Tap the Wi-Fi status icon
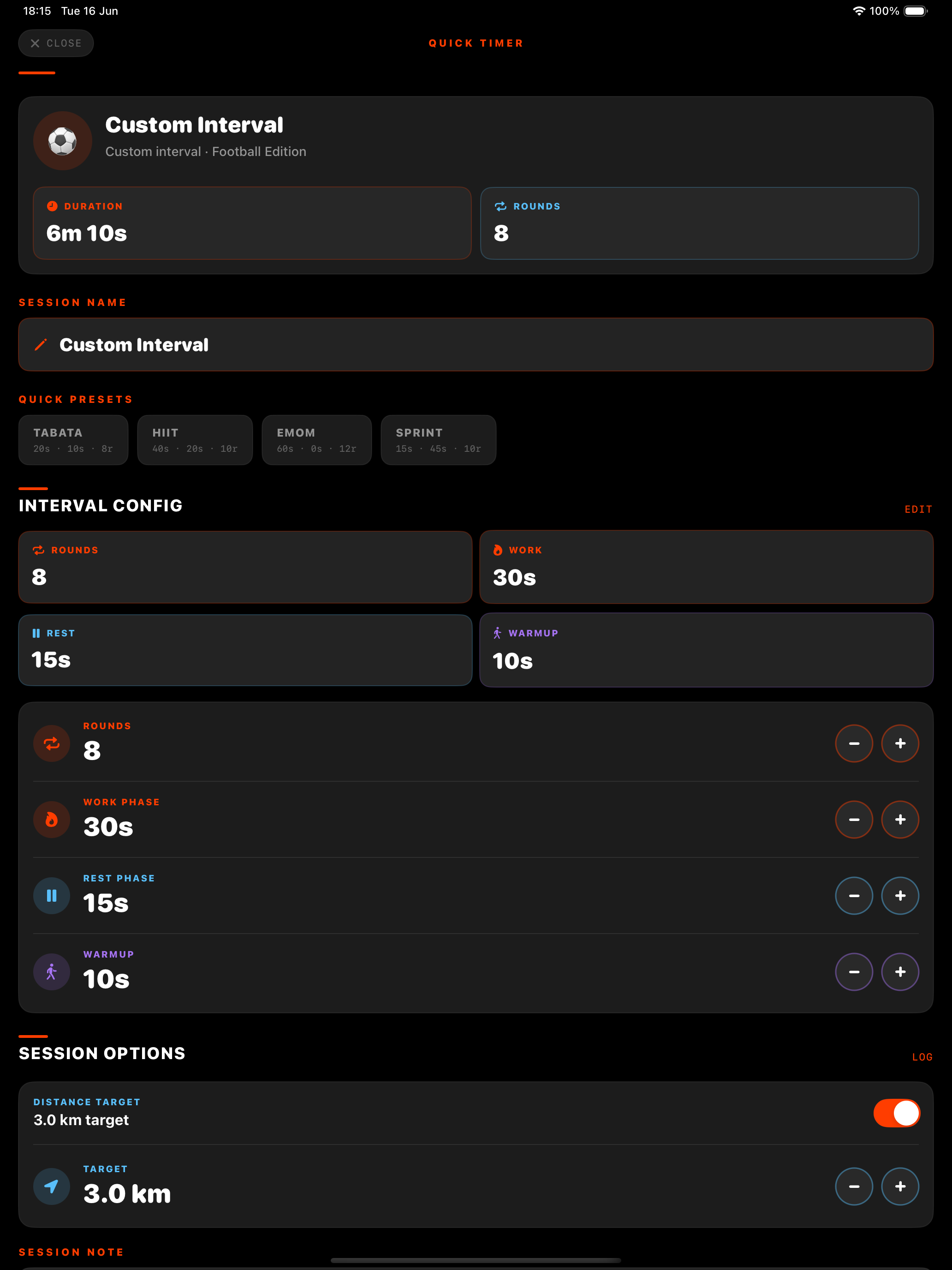The height and width of the screenshot is (1270, 952). tap(858, 11)
